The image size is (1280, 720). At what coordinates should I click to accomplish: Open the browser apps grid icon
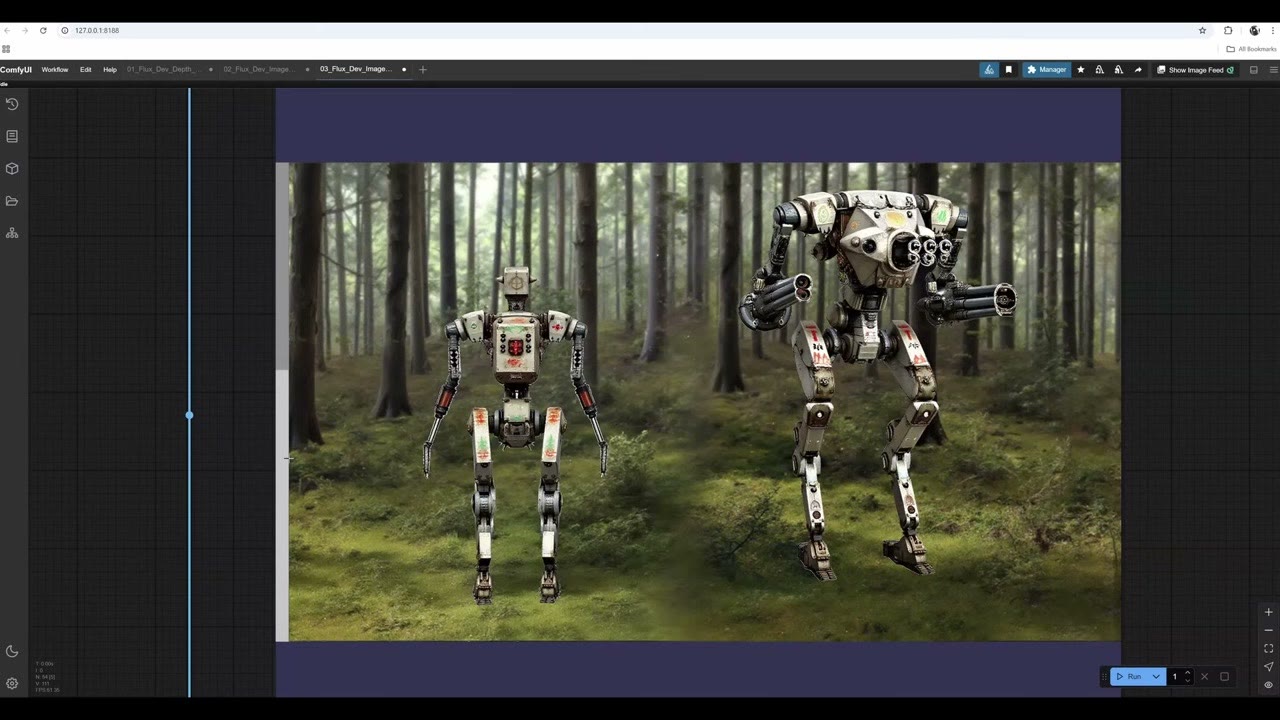[x=6, y=49]
